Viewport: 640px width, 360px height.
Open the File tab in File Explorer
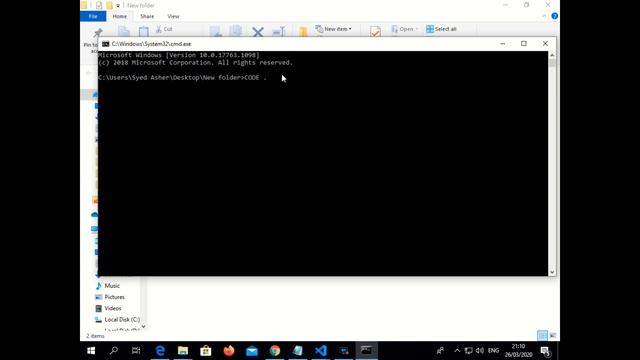pyautogui.click(x=93, y=16)
